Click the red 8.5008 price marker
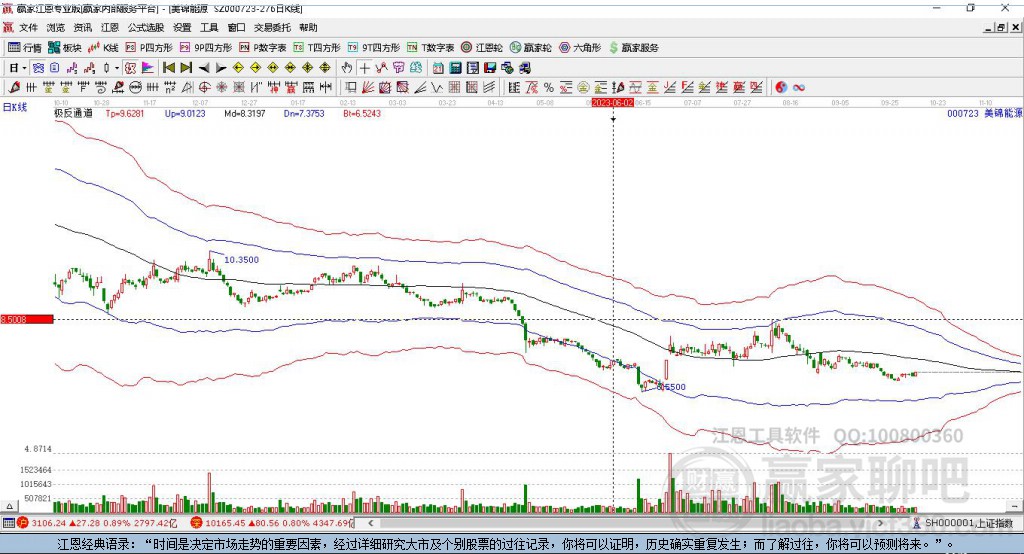 (x=27, y=319)
